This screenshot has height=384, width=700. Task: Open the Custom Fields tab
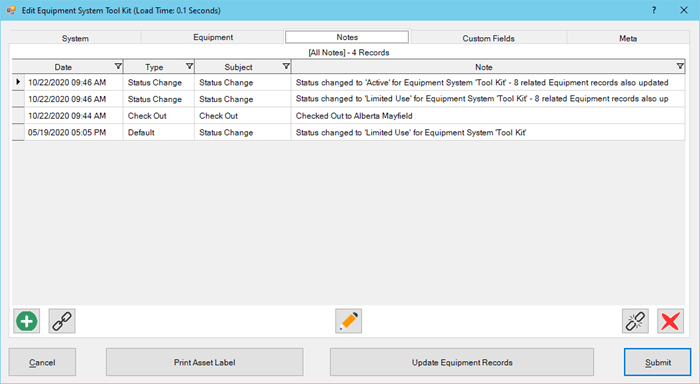[488, 38]
